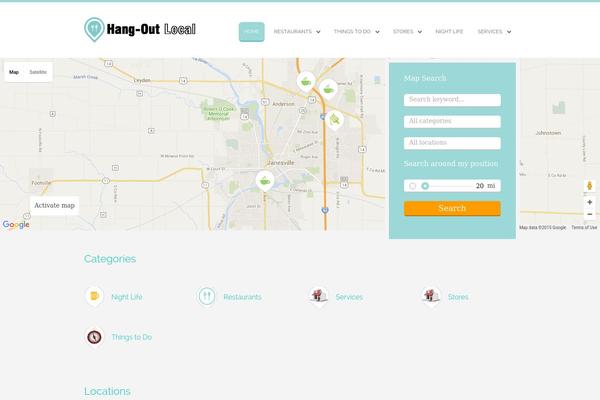Click the Activate map button

pos(54,206)
